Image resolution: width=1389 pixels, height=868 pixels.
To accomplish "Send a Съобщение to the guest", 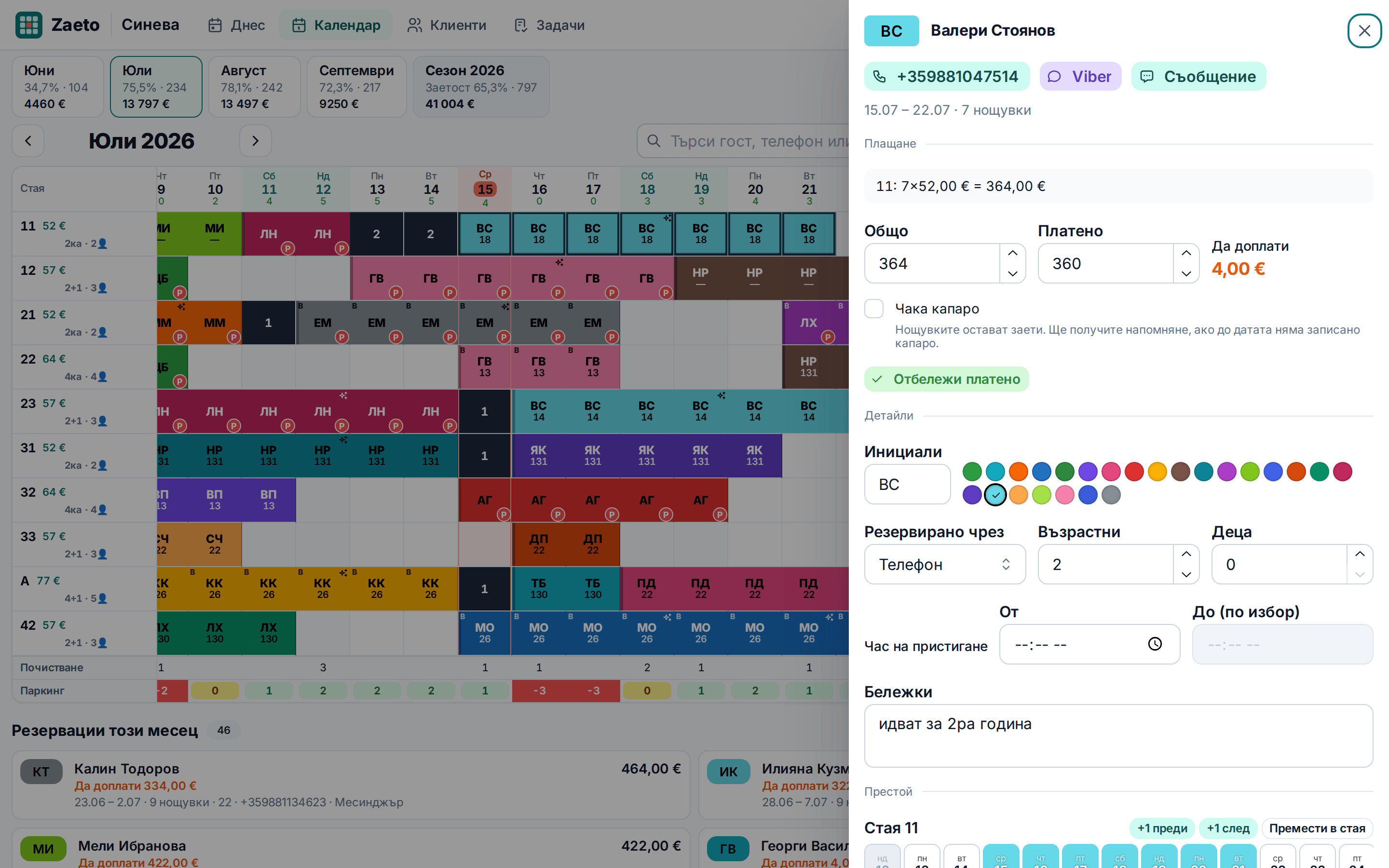I will click(1198, 76).
